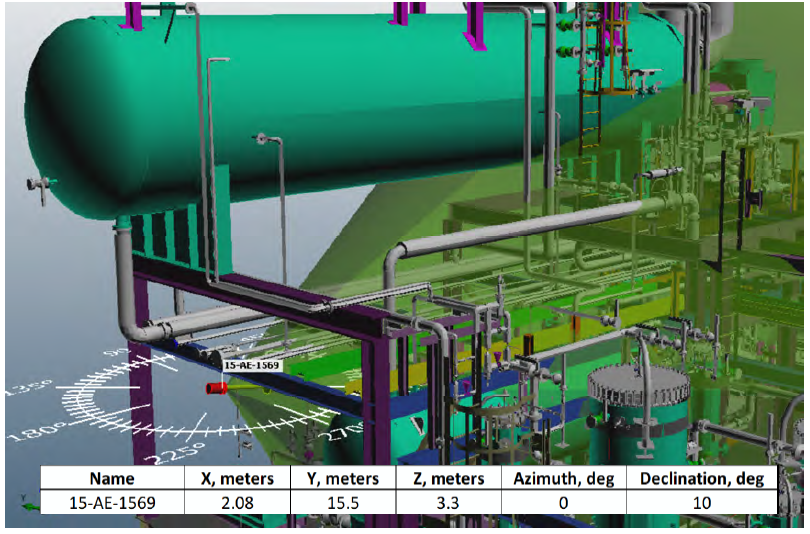Select the table cell reading 15-AE-1569
This screenshot has height=534, width=810.
112,502
